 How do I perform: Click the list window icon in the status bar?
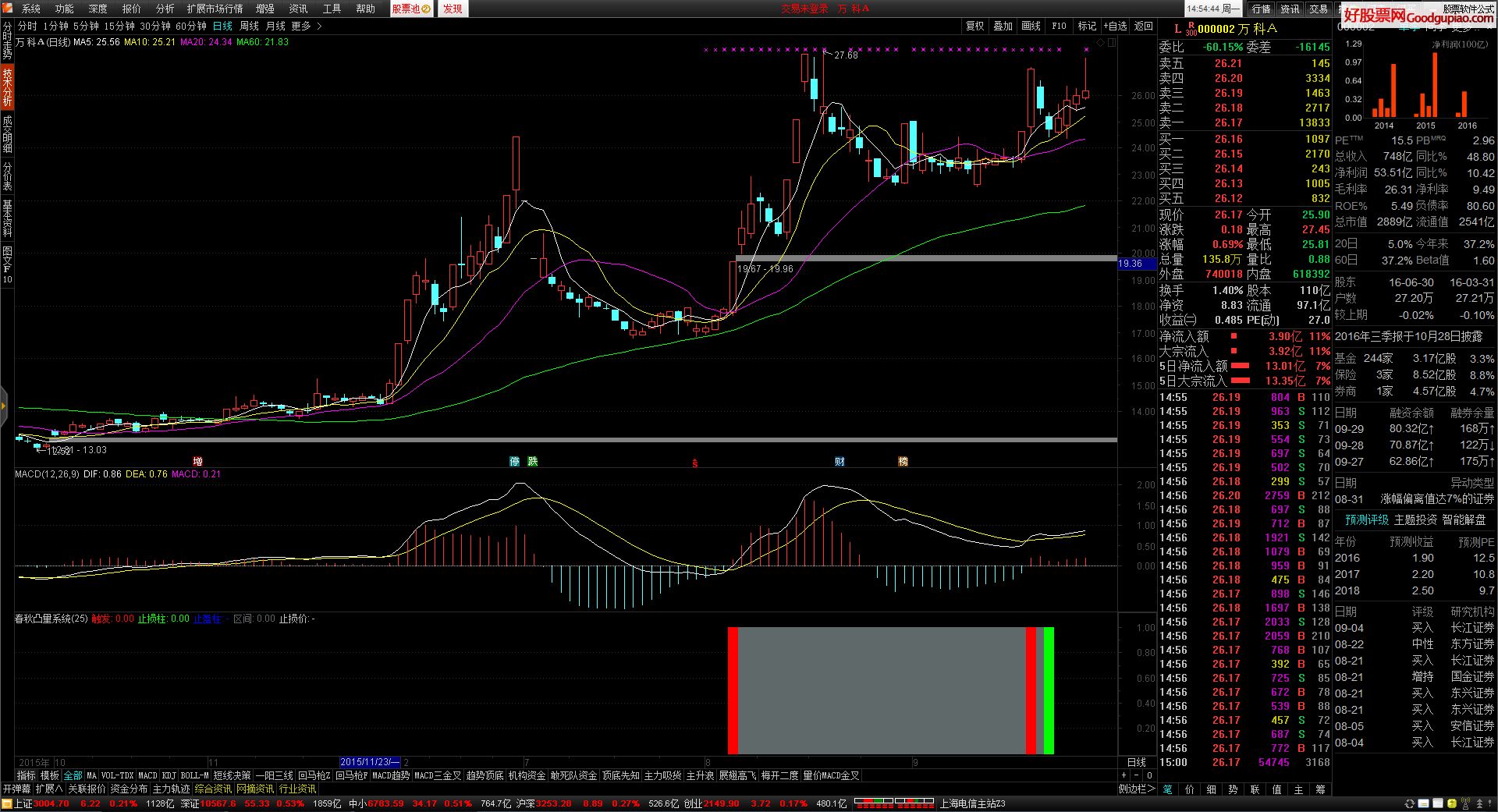point(1437,803)
